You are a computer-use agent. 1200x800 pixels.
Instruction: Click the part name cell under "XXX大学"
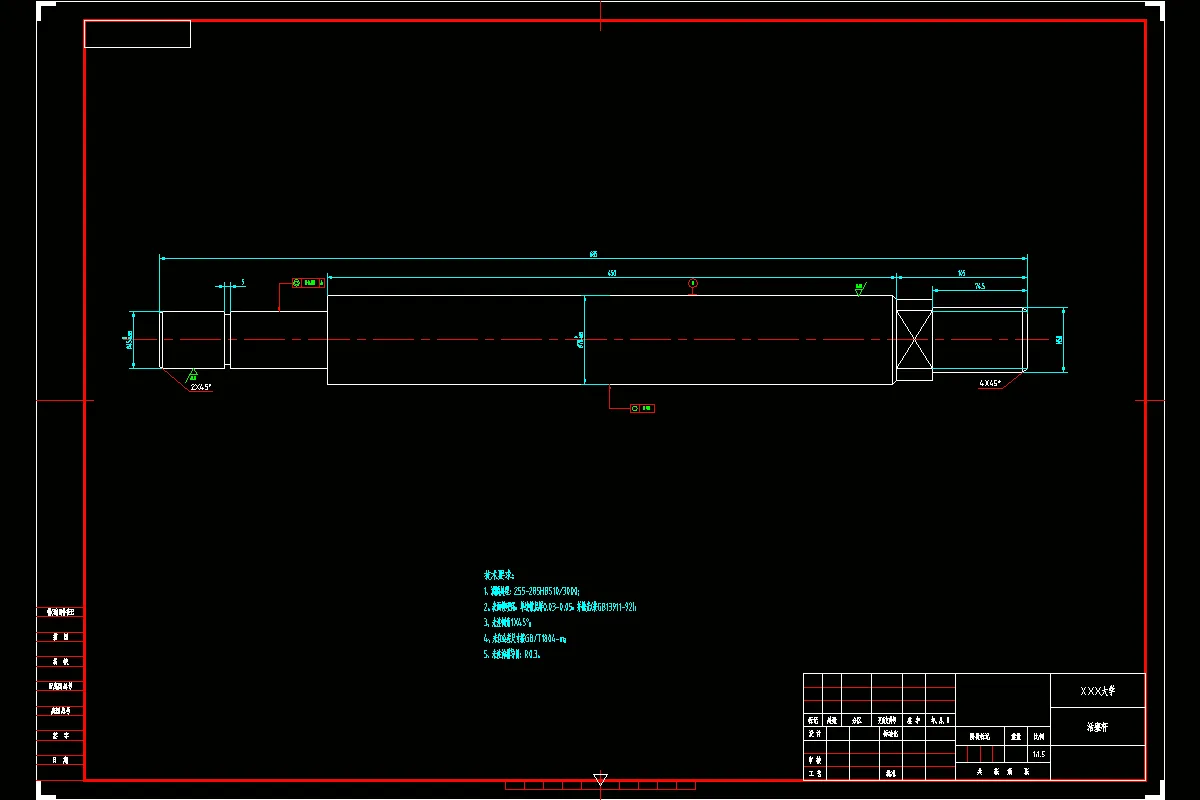(x=1097, y=726)
